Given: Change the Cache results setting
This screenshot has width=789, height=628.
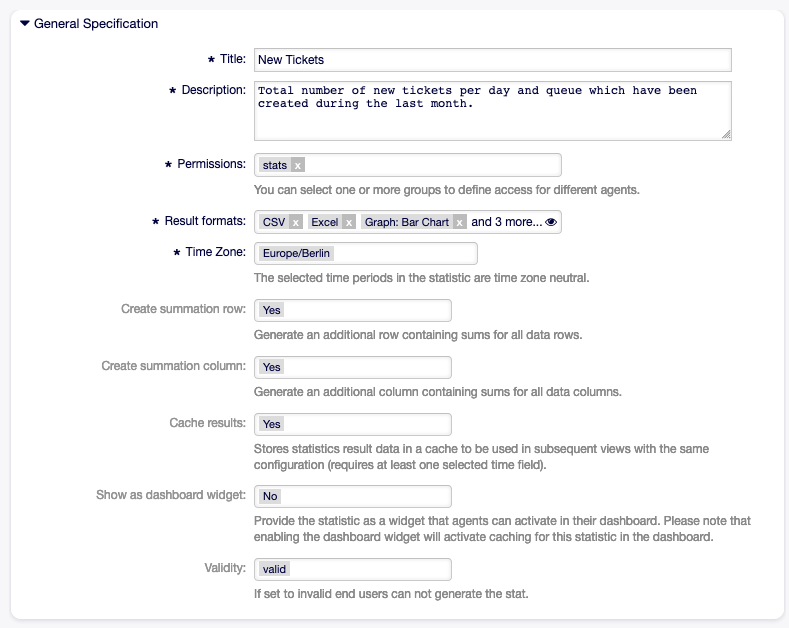Looking at the screenshot, I should point(352,424).
